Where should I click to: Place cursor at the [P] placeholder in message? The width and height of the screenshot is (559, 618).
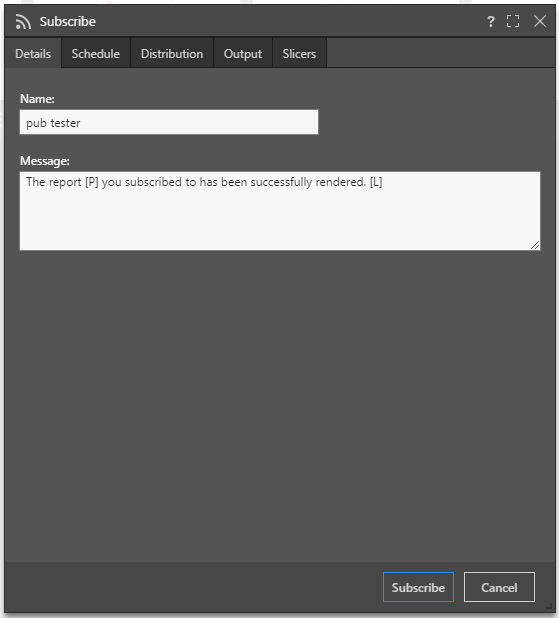[91, 182]
